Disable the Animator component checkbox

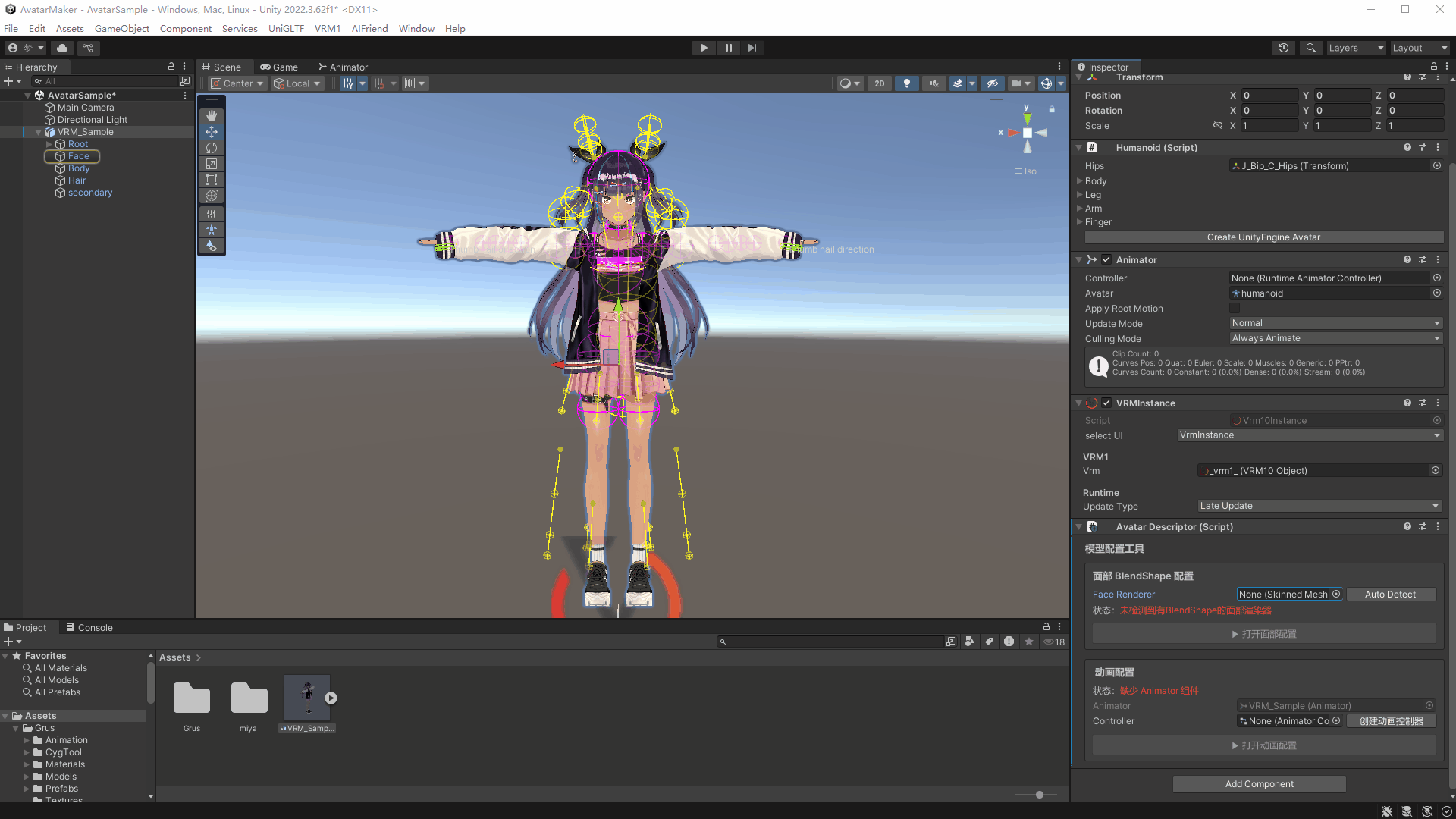coord(1106,260)
